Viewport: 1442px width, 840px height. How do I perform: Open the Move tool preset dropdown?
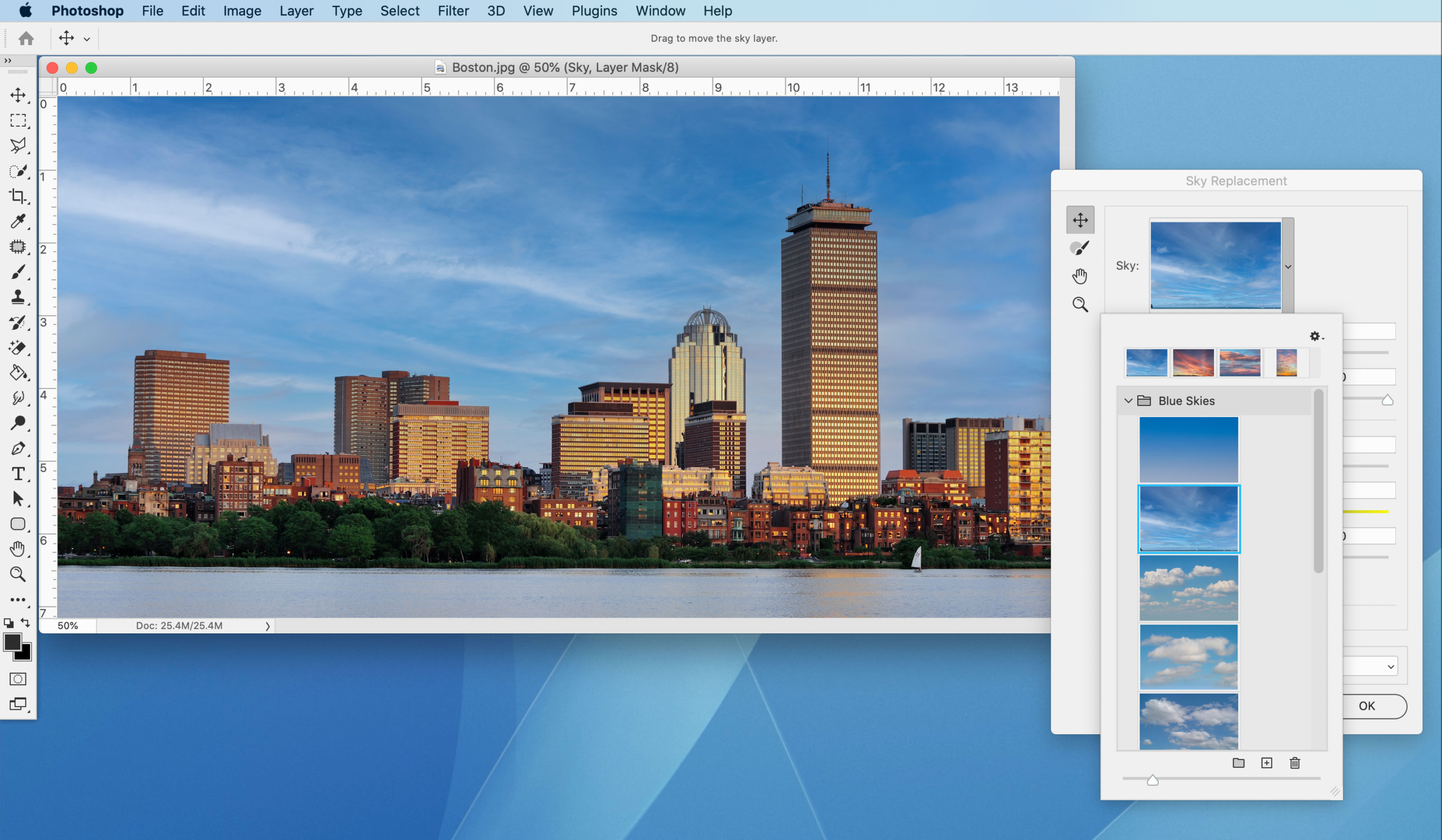click(87, 39)
